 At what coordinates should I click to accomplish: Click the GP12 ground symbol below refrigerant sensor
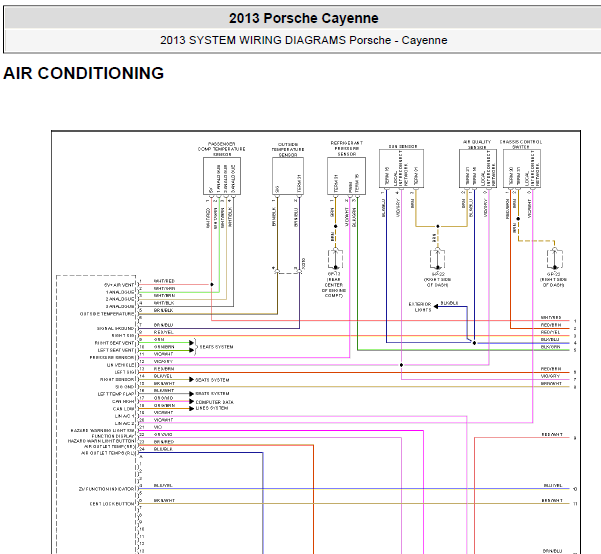[335, 259]
